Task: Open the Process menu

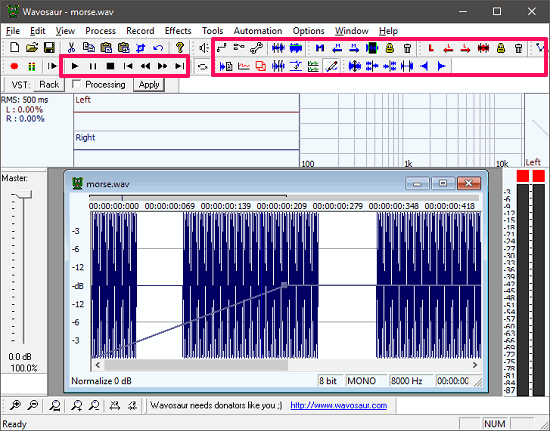Action: pos(100,31)
